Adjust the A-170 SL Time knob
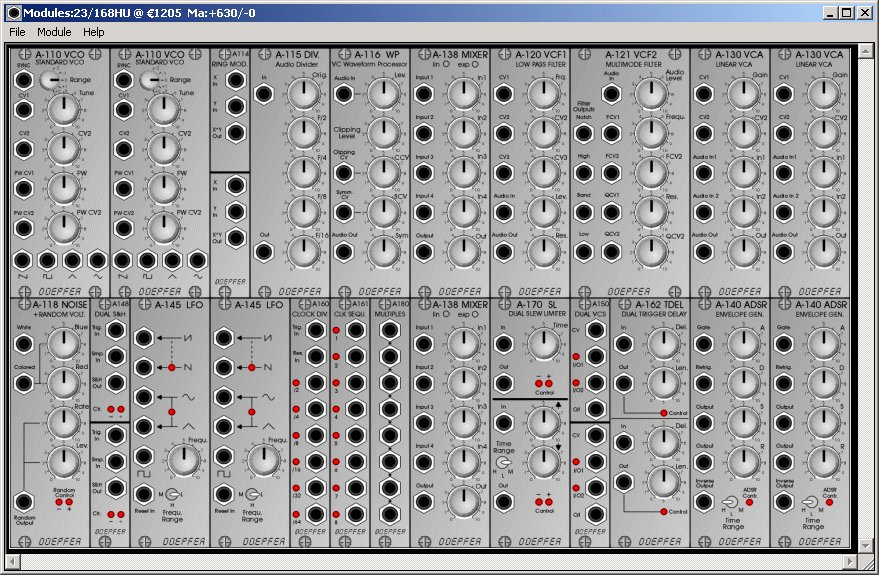The width and height of the screenshot is (879, 575). 543,343
